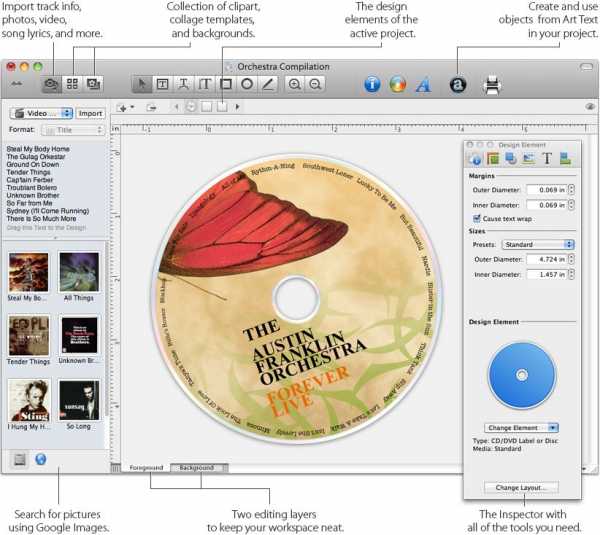This screenshot has height=535, width=600.
Task: Open Google Images search globe icon
Action: tap(41, 459)
